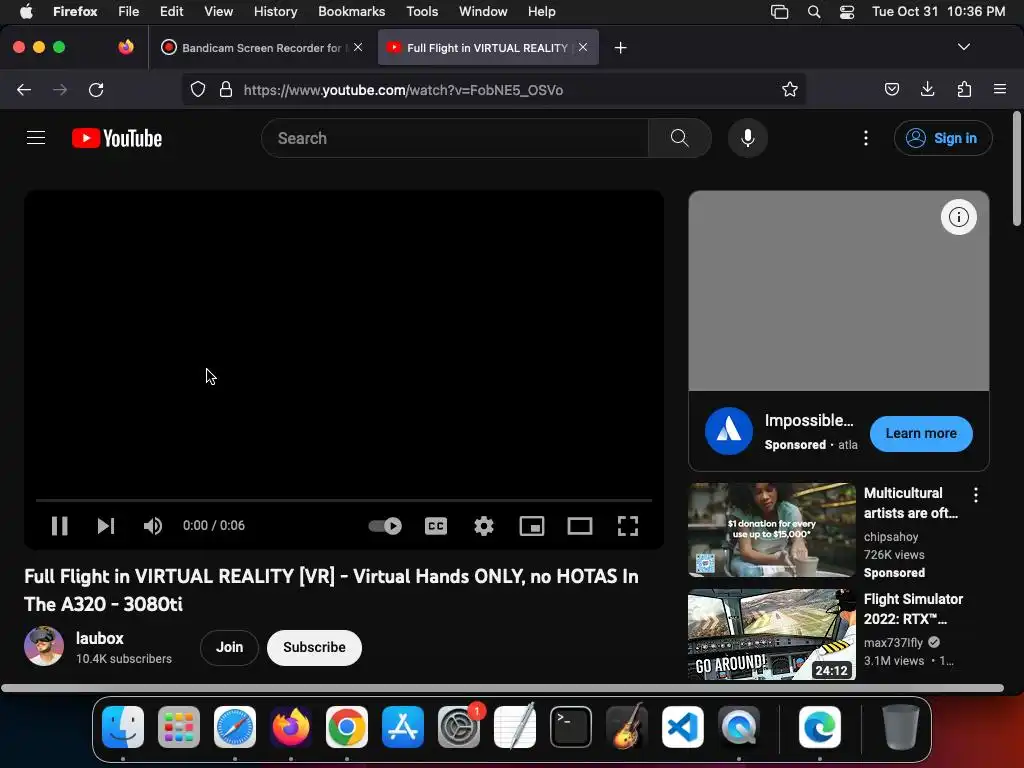Click the page vertical scrollbar
The image size is (1024, 768).
coord(1017,169)
